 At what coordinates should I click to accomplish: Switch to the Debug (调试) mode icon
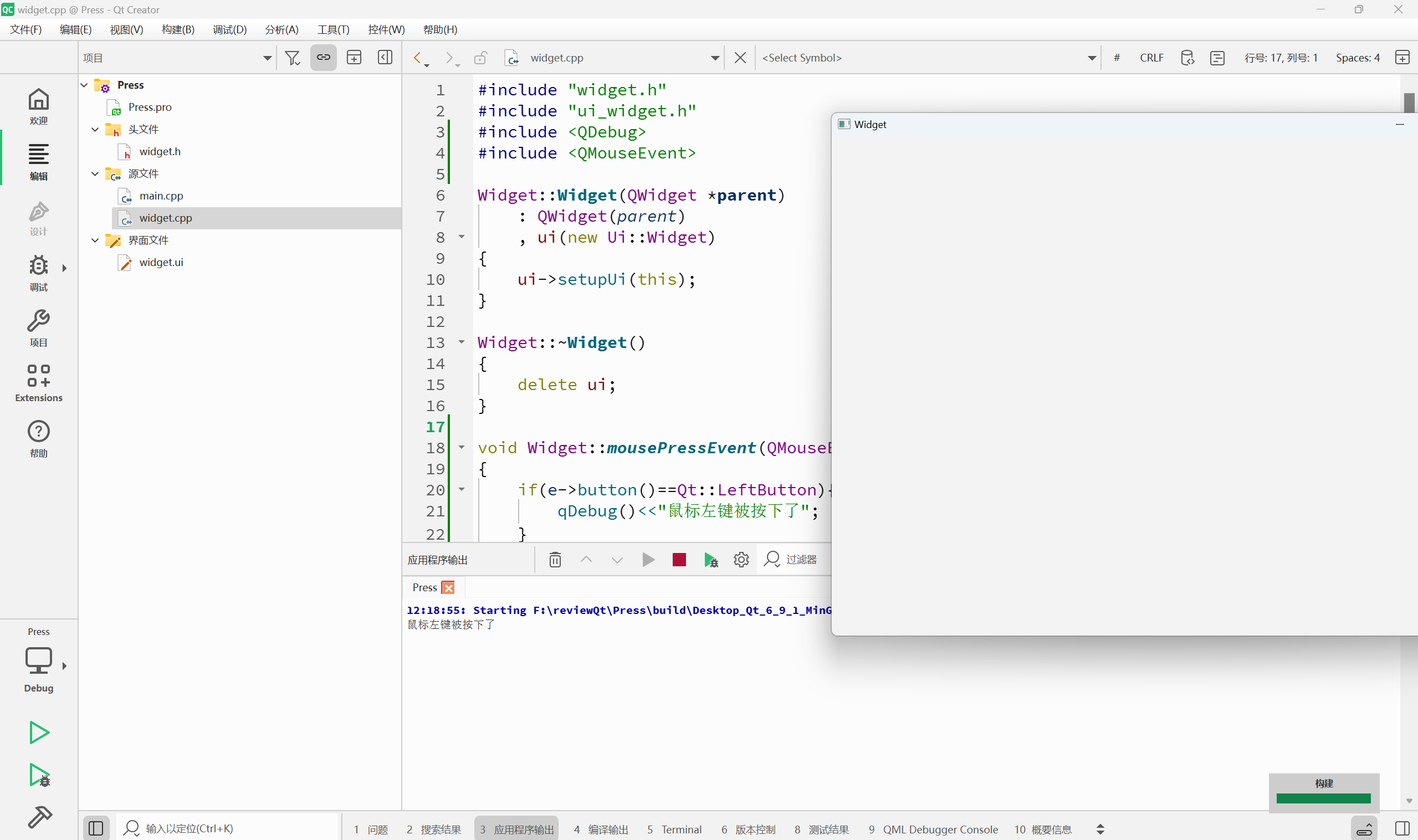38,272
